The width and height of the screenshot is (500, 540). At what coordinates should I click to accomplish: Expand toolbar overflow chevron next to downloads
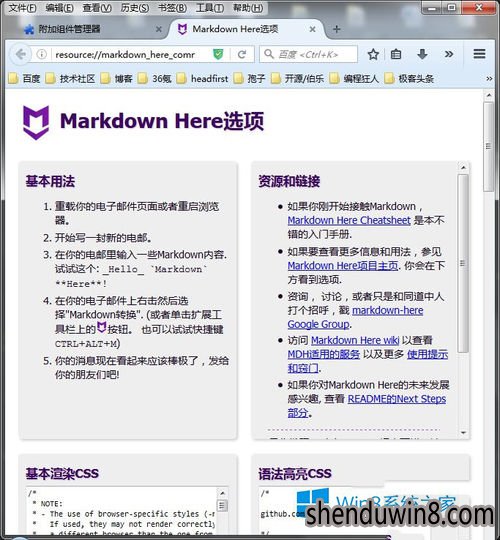[449, 54]
